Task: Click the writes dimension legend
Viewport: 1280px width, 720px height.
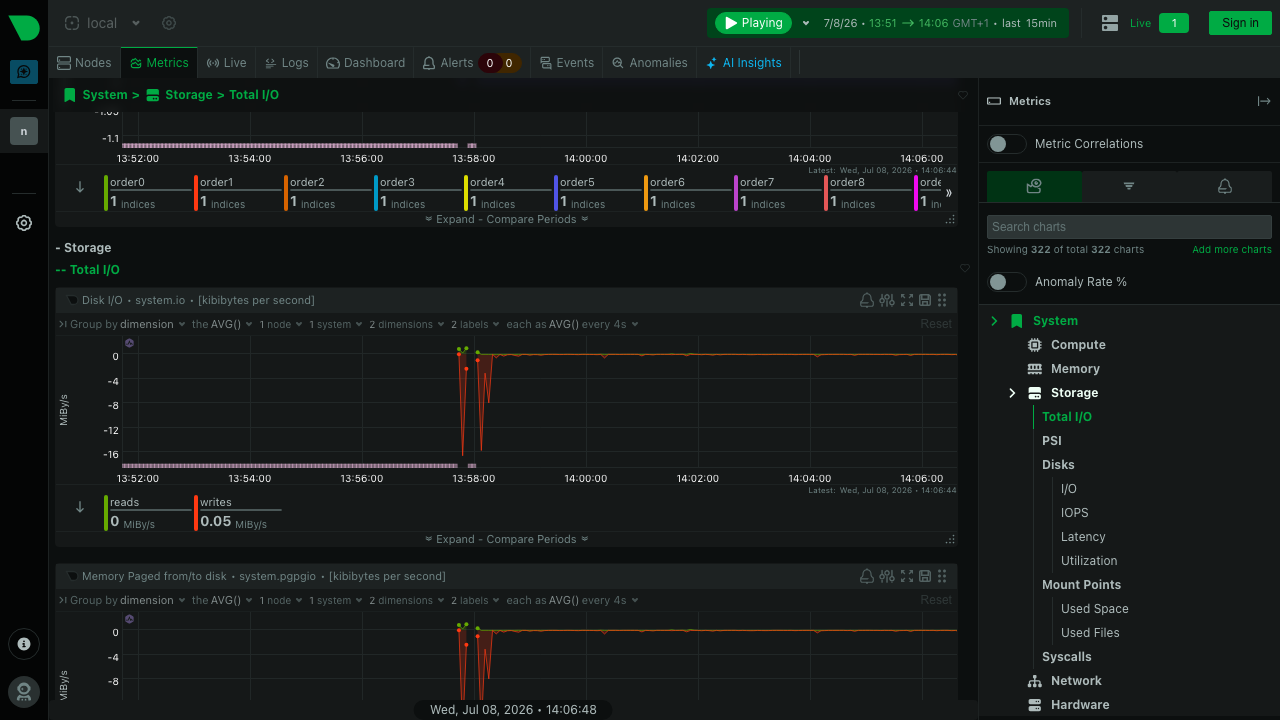Action: tap(239, 512)
